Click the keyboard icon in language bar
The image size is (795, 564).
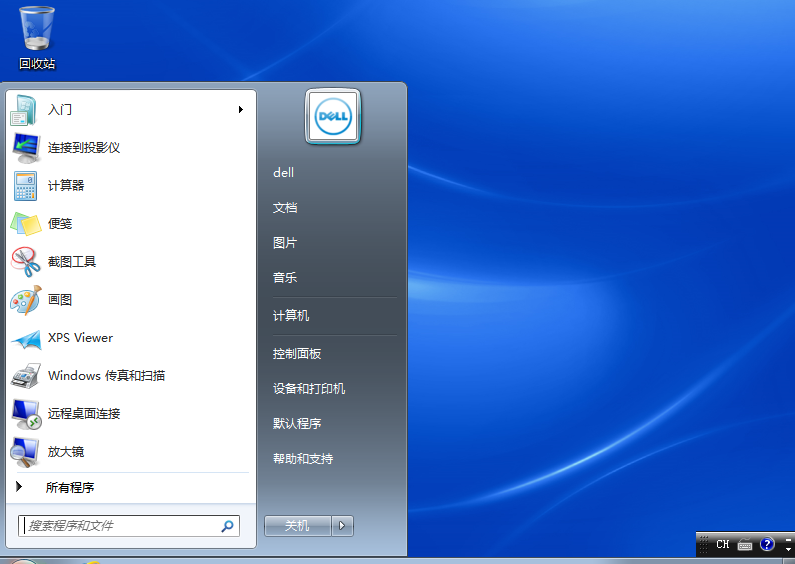point(745,545)
